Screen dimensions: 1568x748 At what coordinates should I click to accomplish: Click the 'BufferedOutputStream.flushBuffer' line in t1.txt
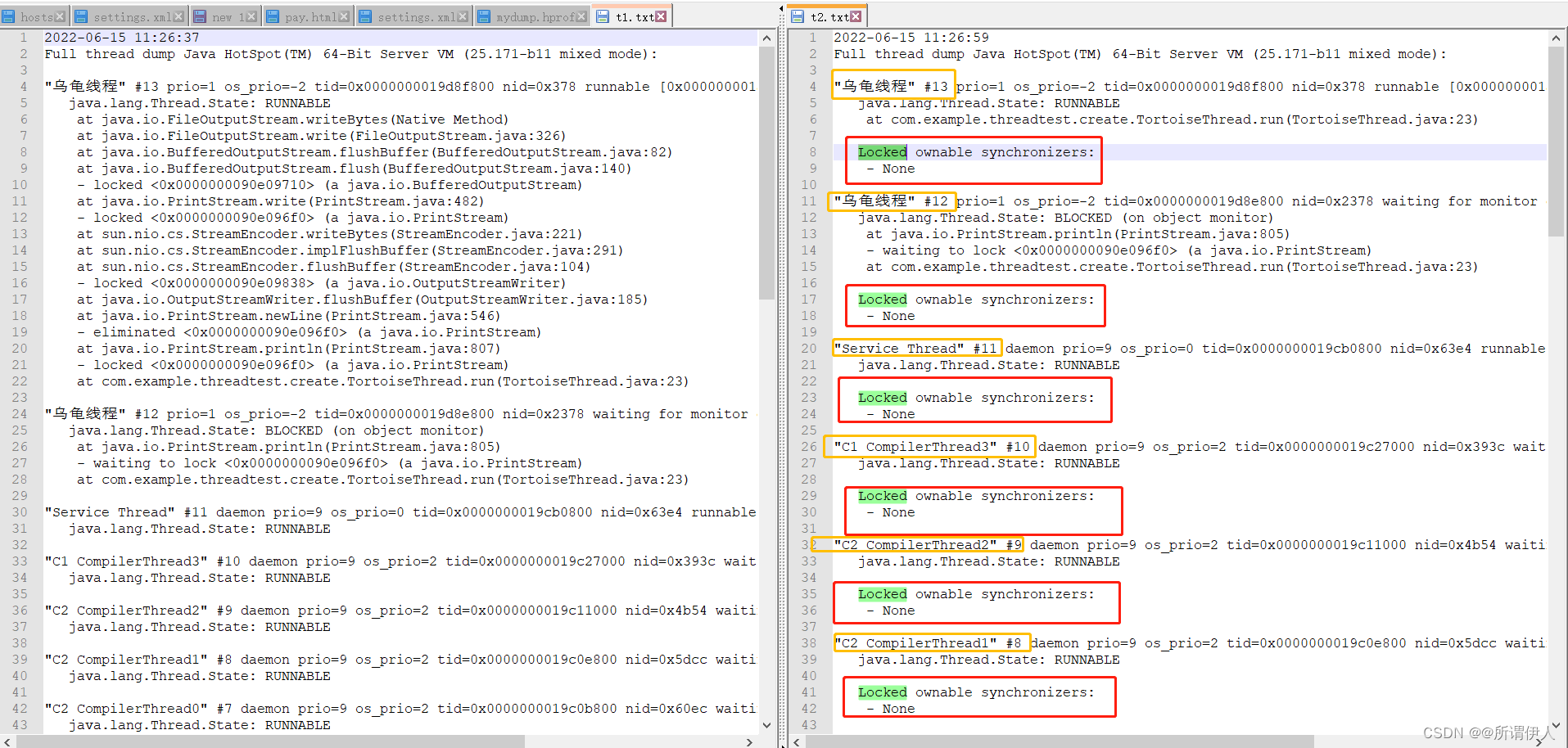coord(375,152)
